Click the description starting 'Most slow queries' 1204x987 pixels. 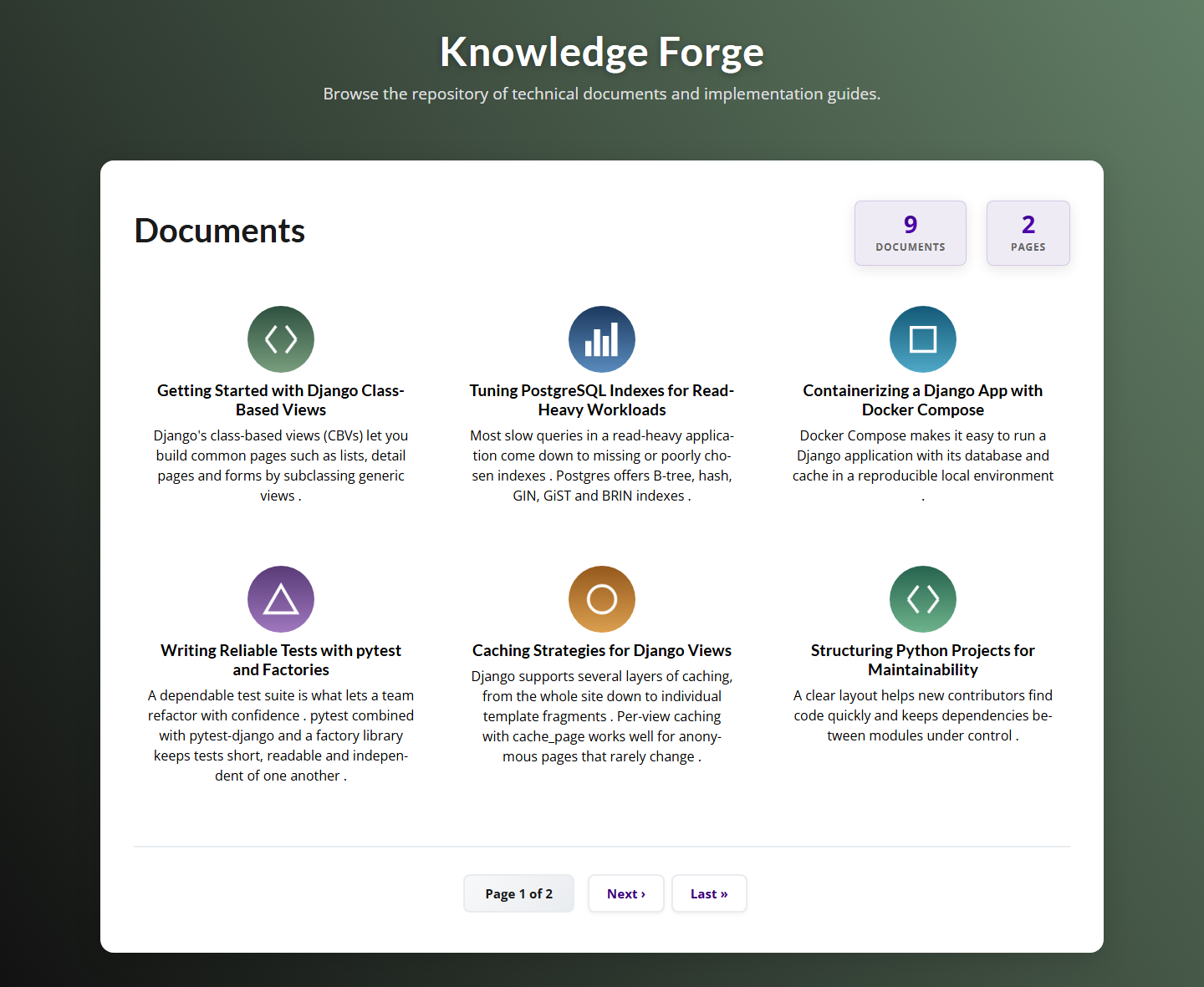point(602,466)
